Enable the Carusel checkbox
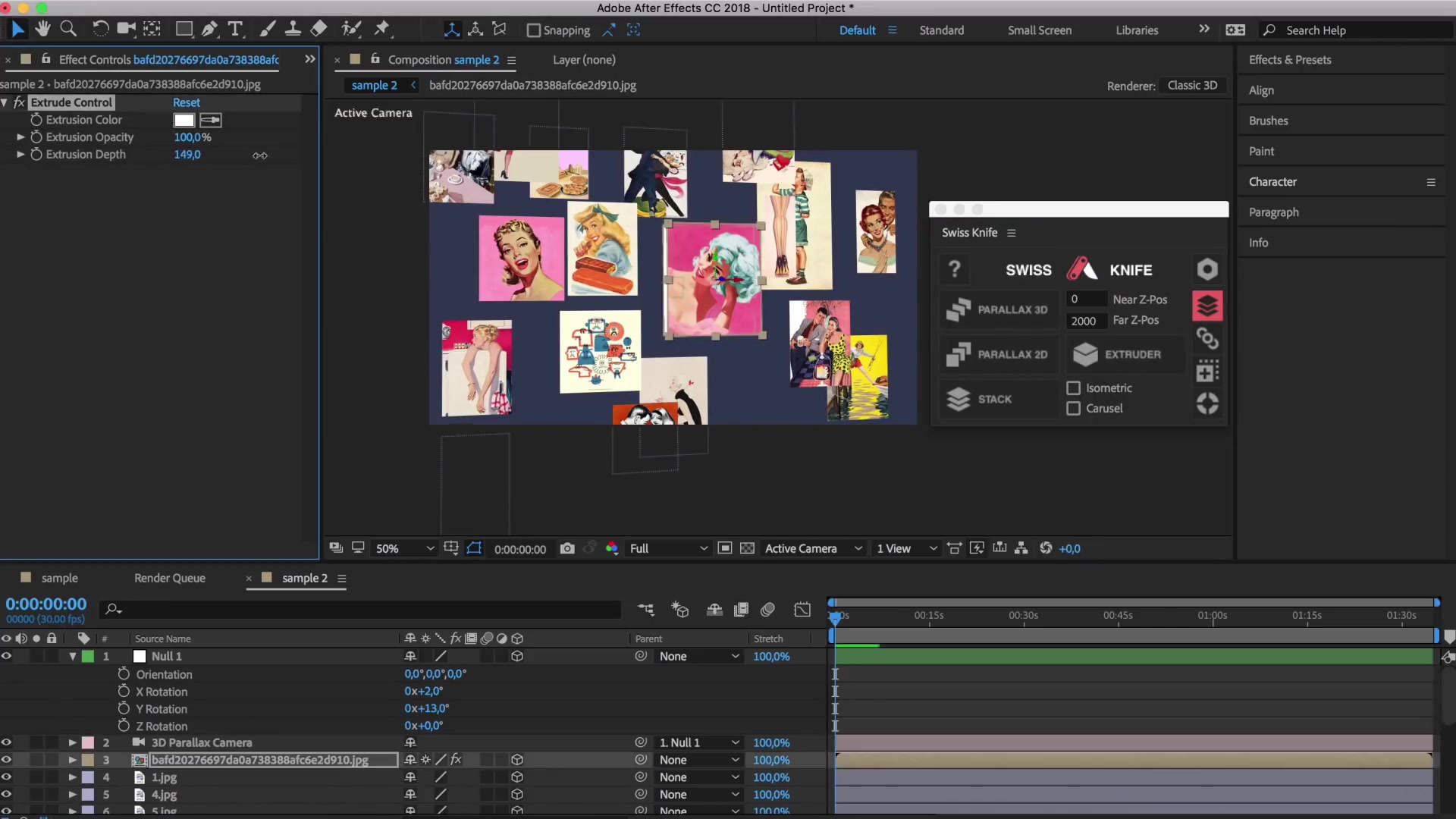This screenshot has height=819, width=1456. (x=1073, y=409)
